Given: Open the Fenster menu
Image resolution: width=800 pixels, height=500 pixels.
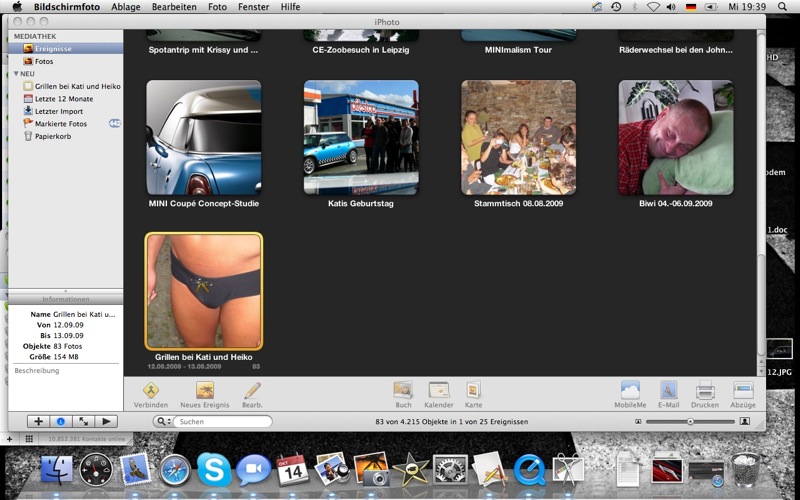Looking at the screenshot, I should (x=253, y=7).
